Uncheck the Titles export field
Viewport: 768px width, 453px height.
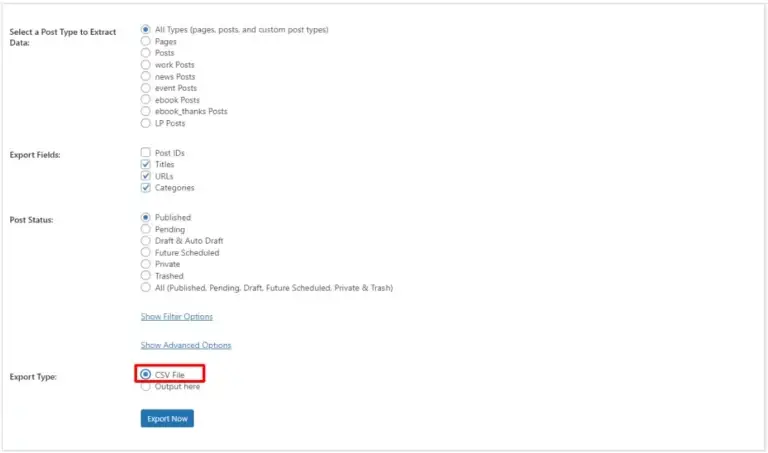coord(146,164)
